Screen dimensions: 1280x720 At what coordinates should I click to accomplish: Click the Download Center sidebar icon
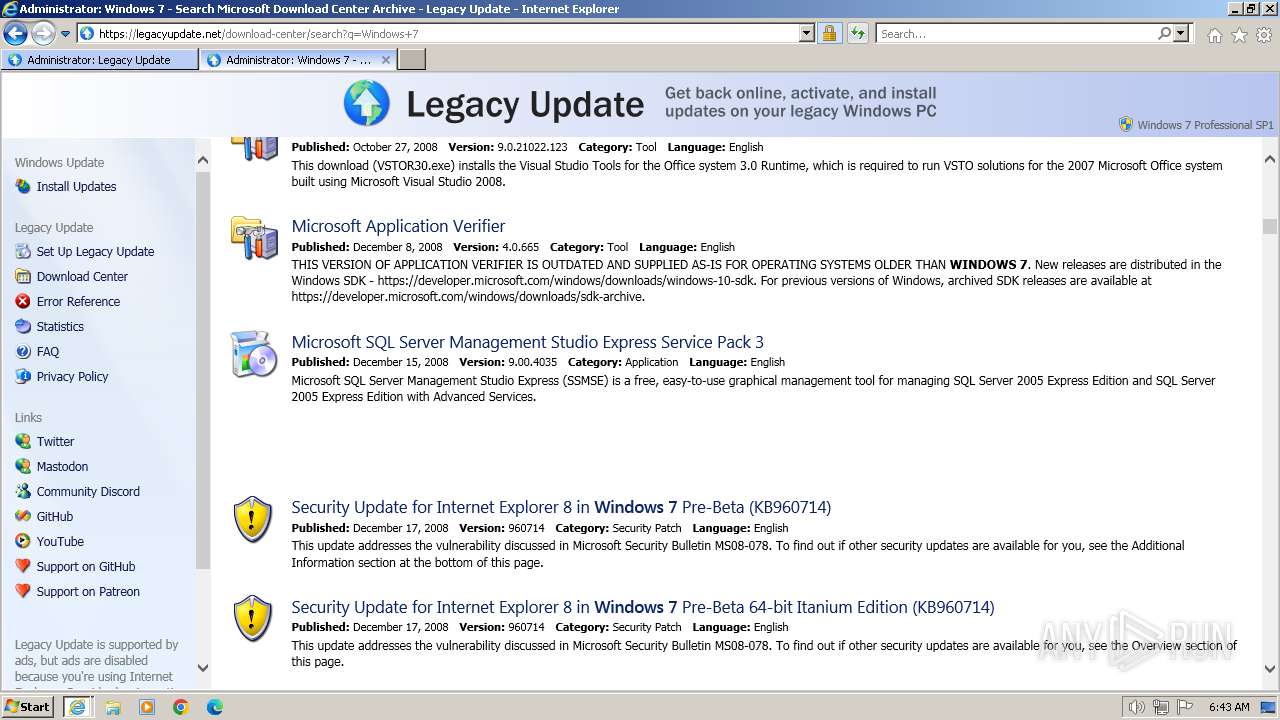23,277
